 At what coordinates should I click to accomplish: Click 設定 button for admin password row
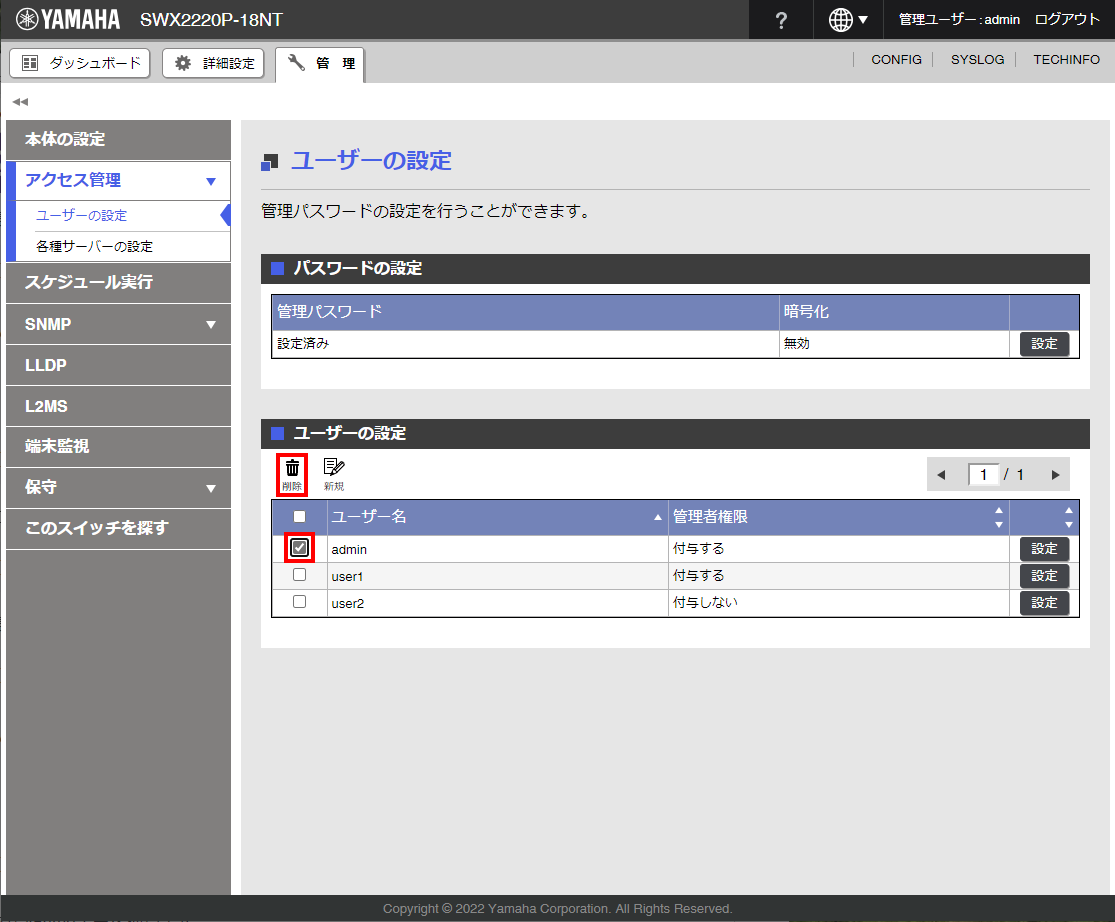click(1044, 344)
